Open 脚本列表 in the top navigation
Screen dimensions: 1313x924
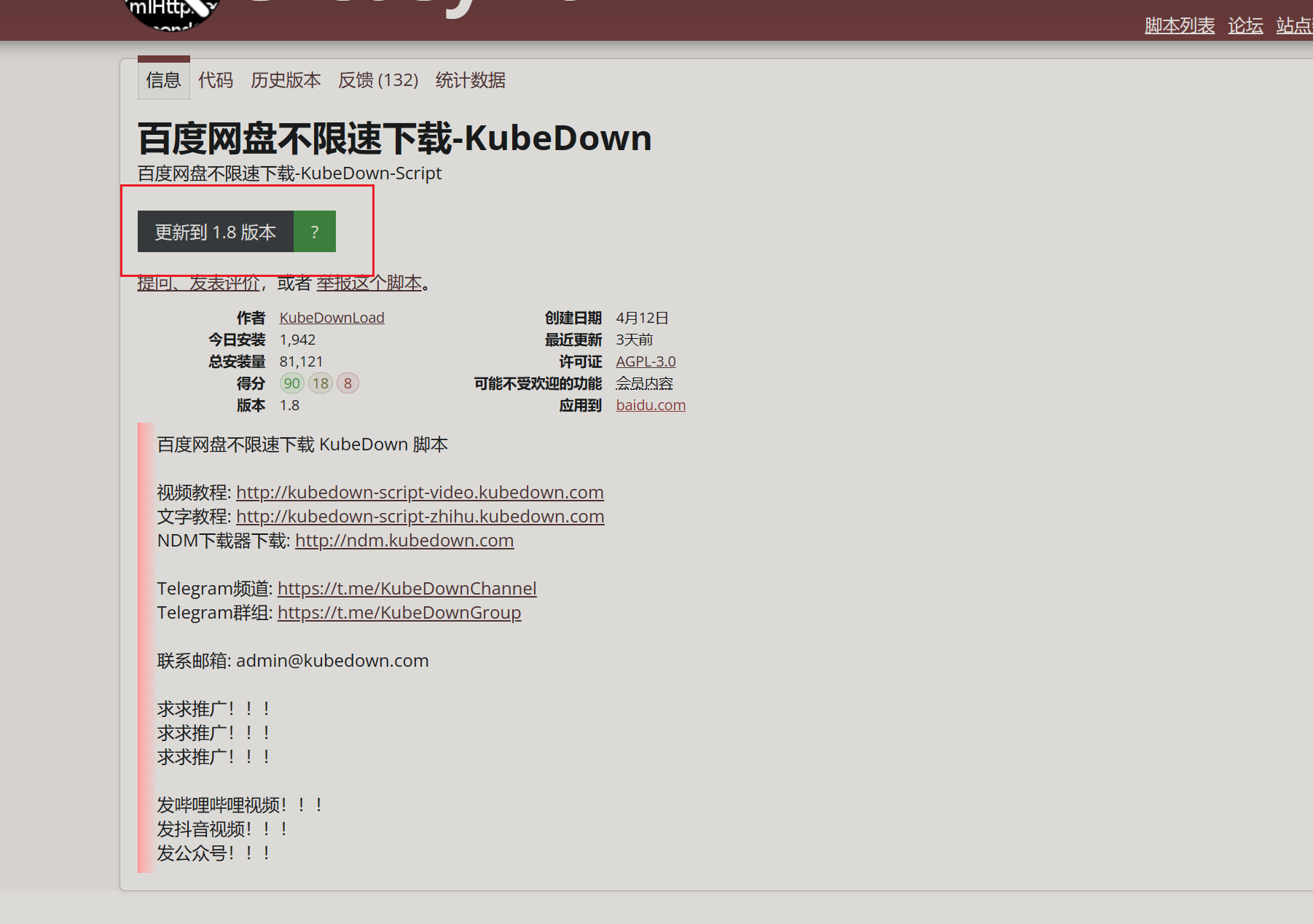[x=1180, y=26]
